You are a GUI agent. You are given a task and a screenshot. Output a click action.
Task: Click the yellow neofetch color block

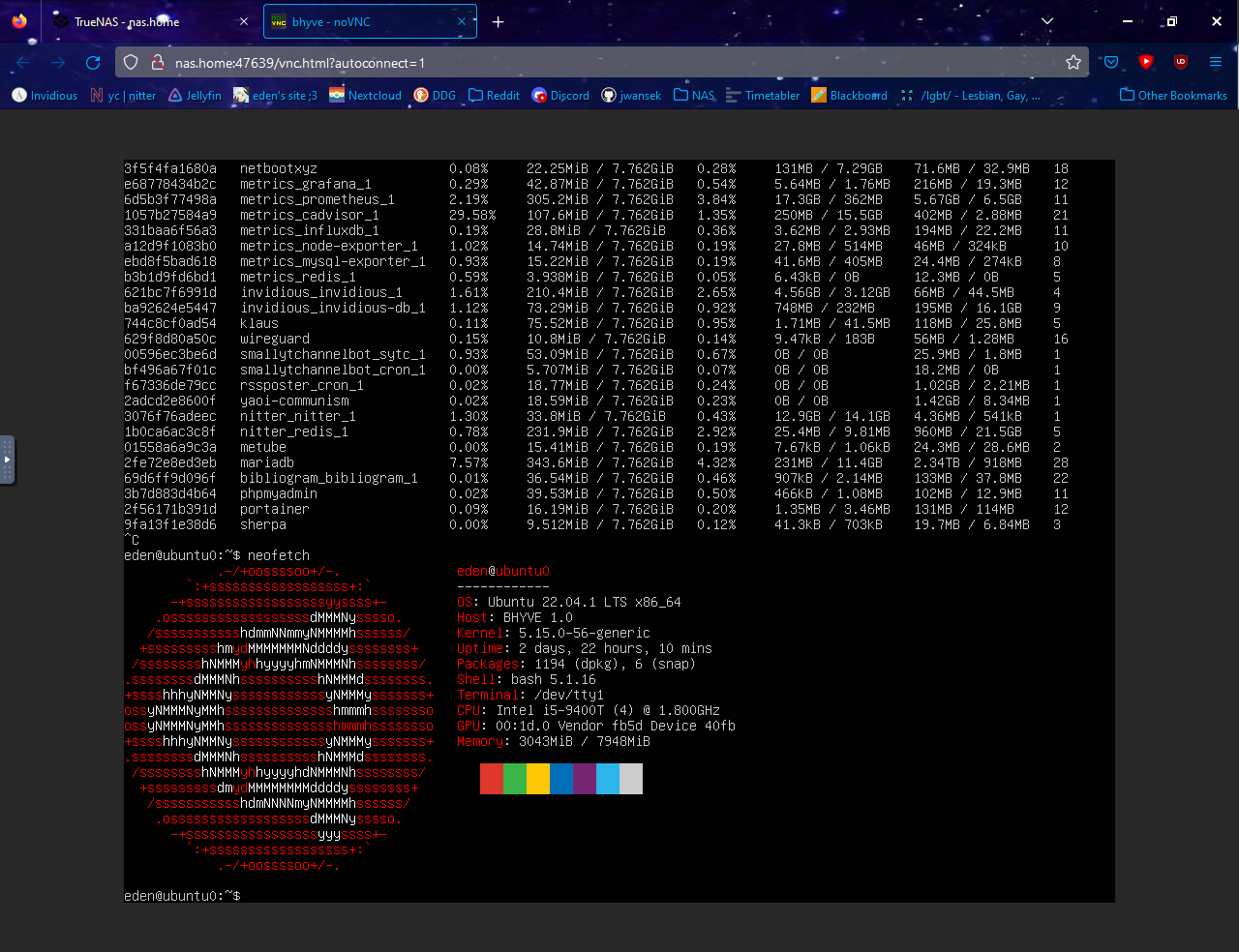538,779
